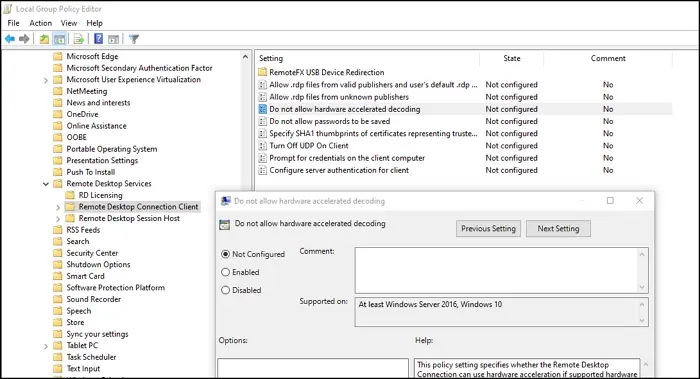Click the policy icon for Do not allow passwords to be saved
The height and width of the screenshot is (379, 700).
[x=262, y=121]
